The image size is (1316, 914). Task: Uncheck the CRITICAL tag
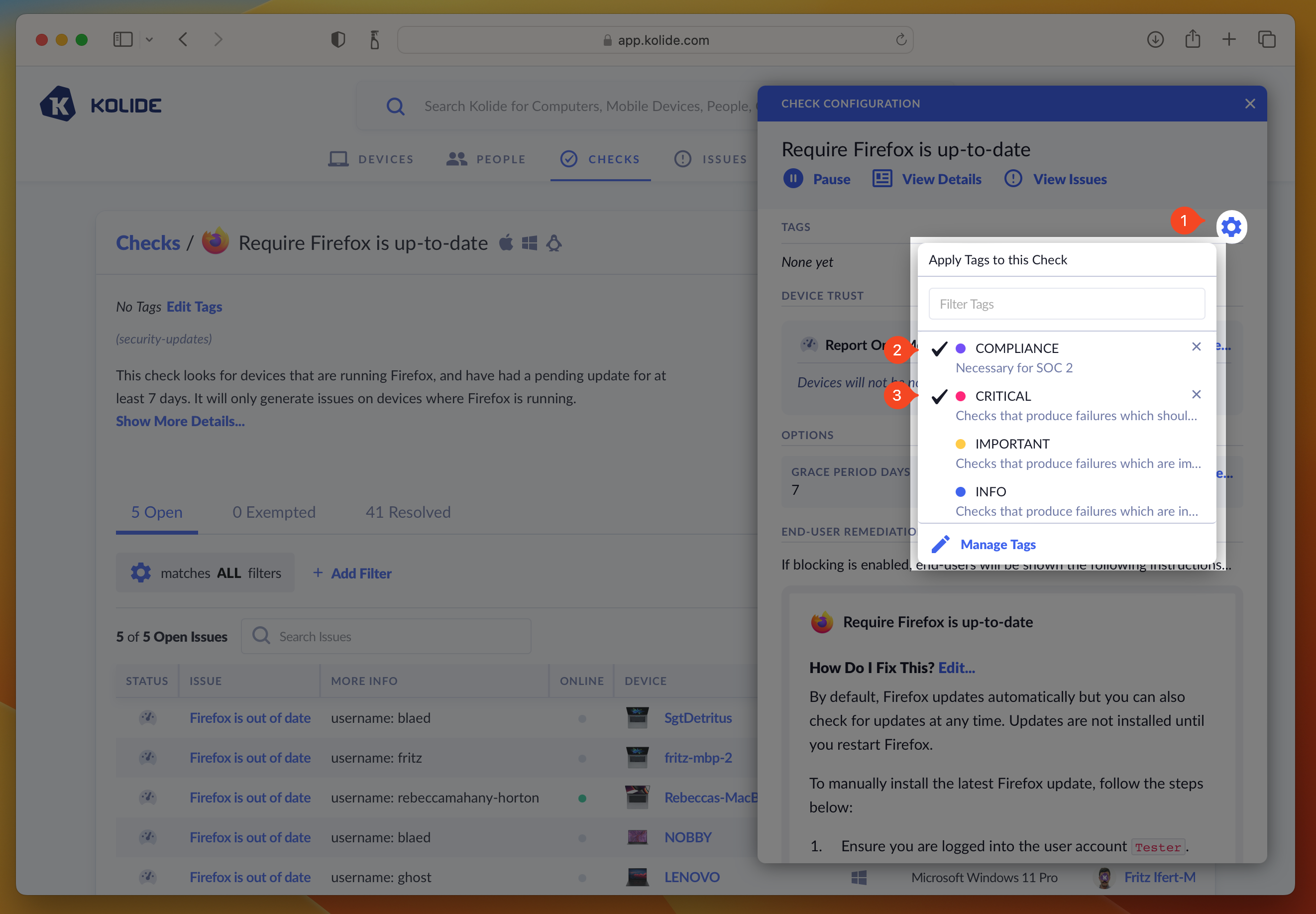[939, 396]
